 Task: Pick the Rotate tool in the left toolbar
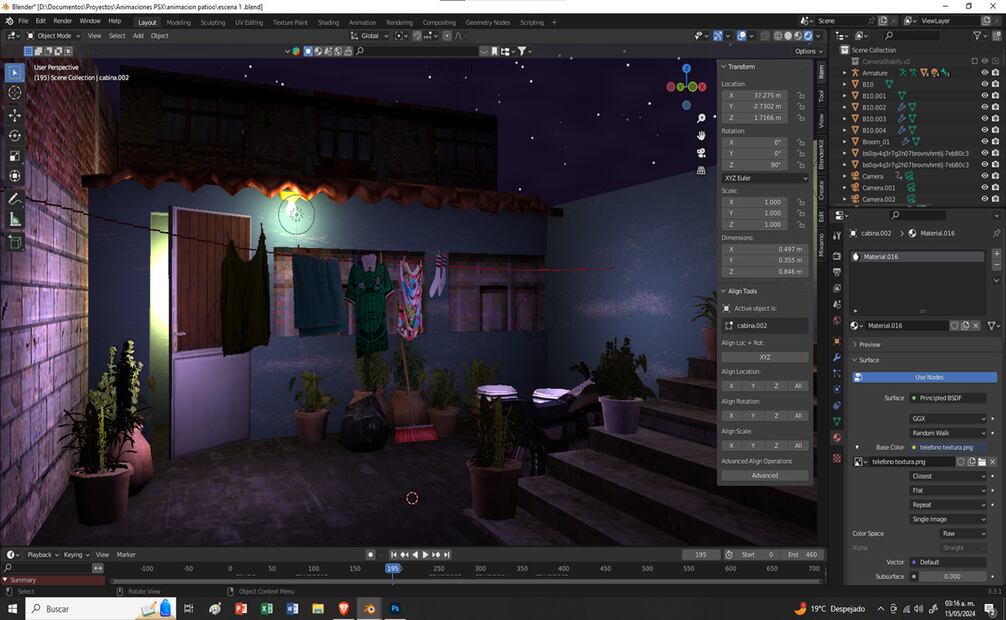coord(15,135)
